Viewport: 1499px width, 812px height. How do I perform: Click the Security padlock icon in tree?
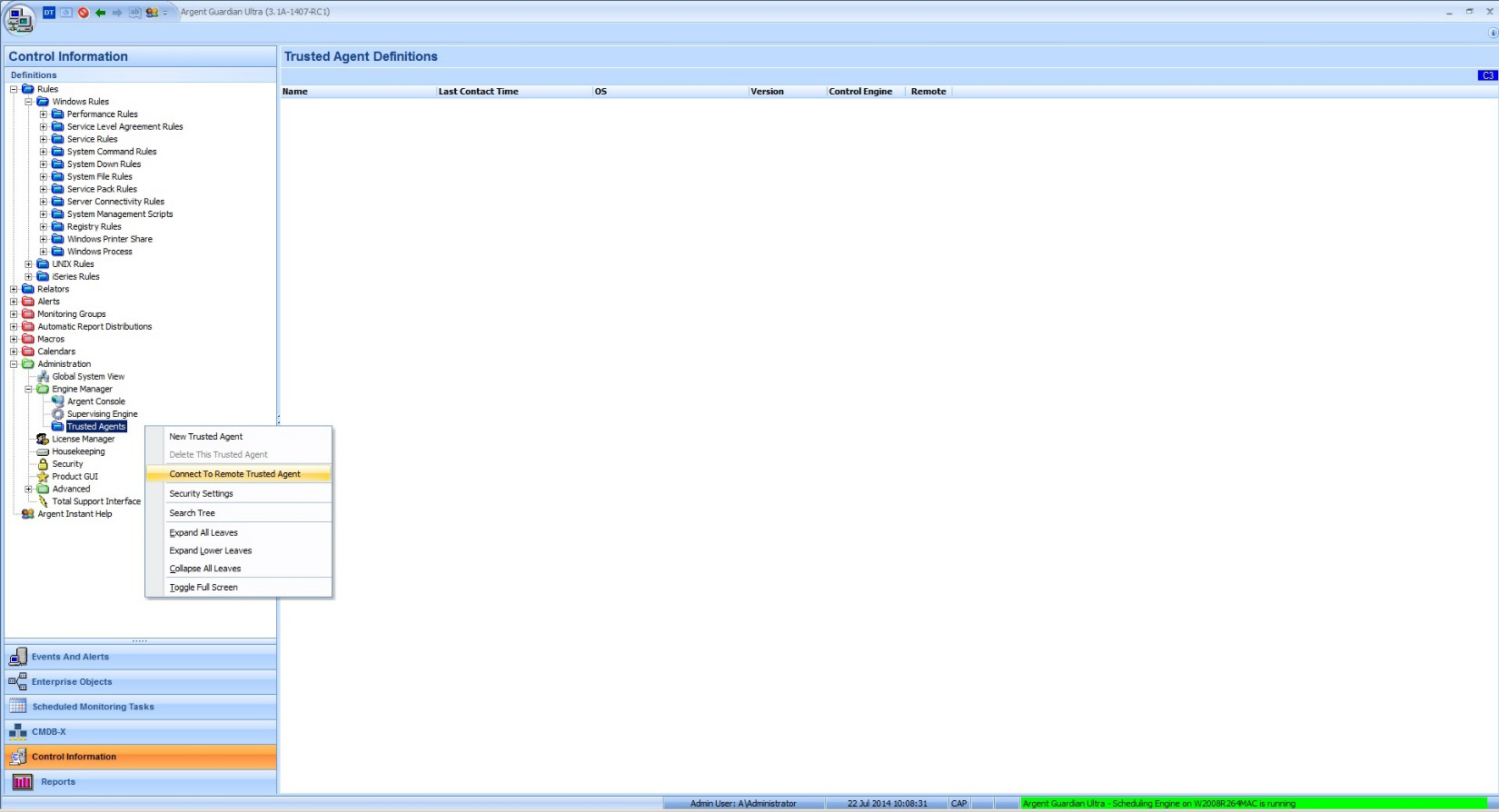pyautogui.click(x=43, y=464)
